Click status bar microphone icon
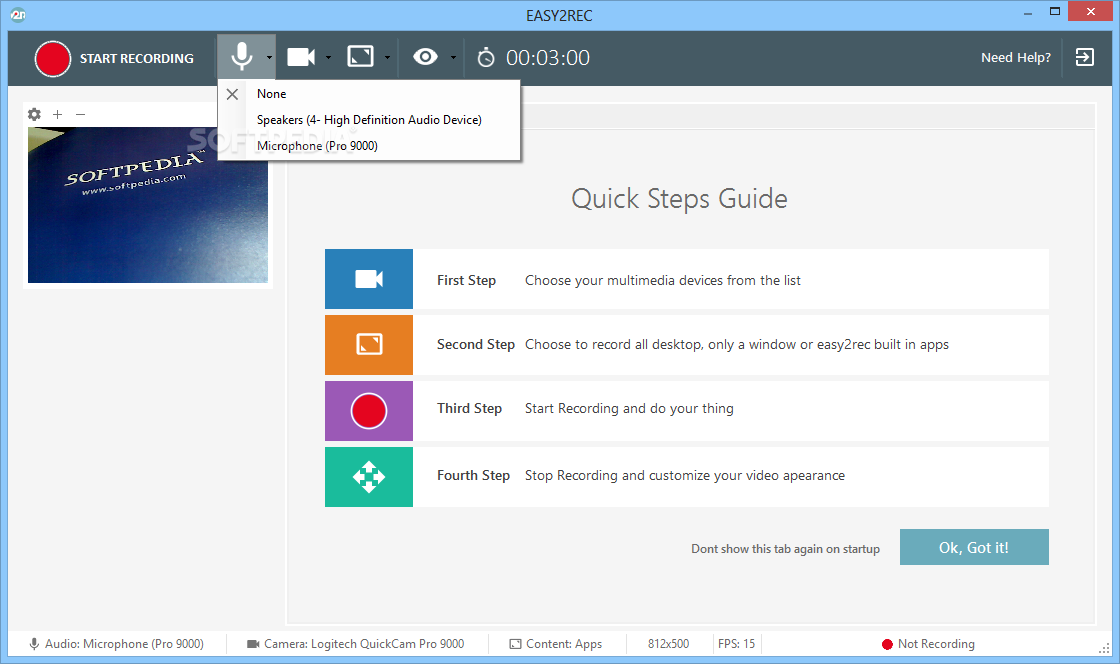 (34, 644)
